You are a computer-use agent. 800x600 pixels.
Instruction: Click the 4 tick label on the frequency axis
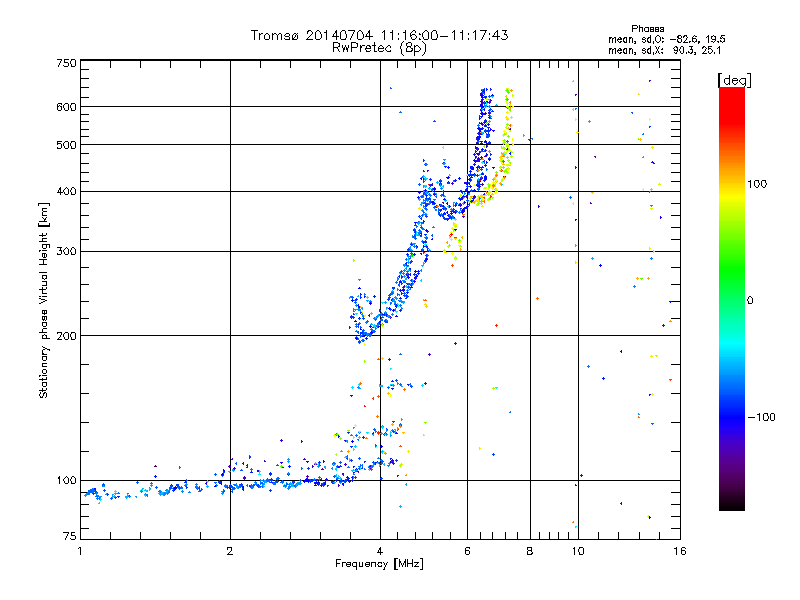pyautogui.click(x=380, y=551)
